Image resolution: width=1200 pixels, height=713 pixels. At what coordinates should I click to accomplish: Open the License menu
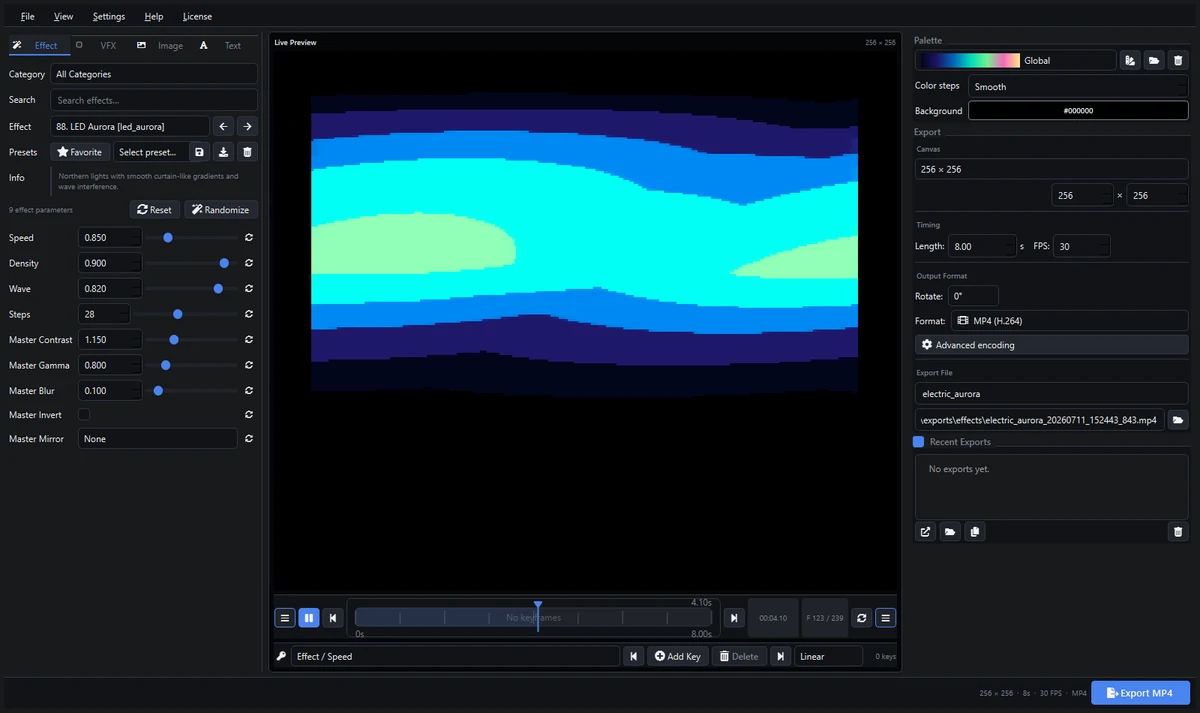coord(197,16)
